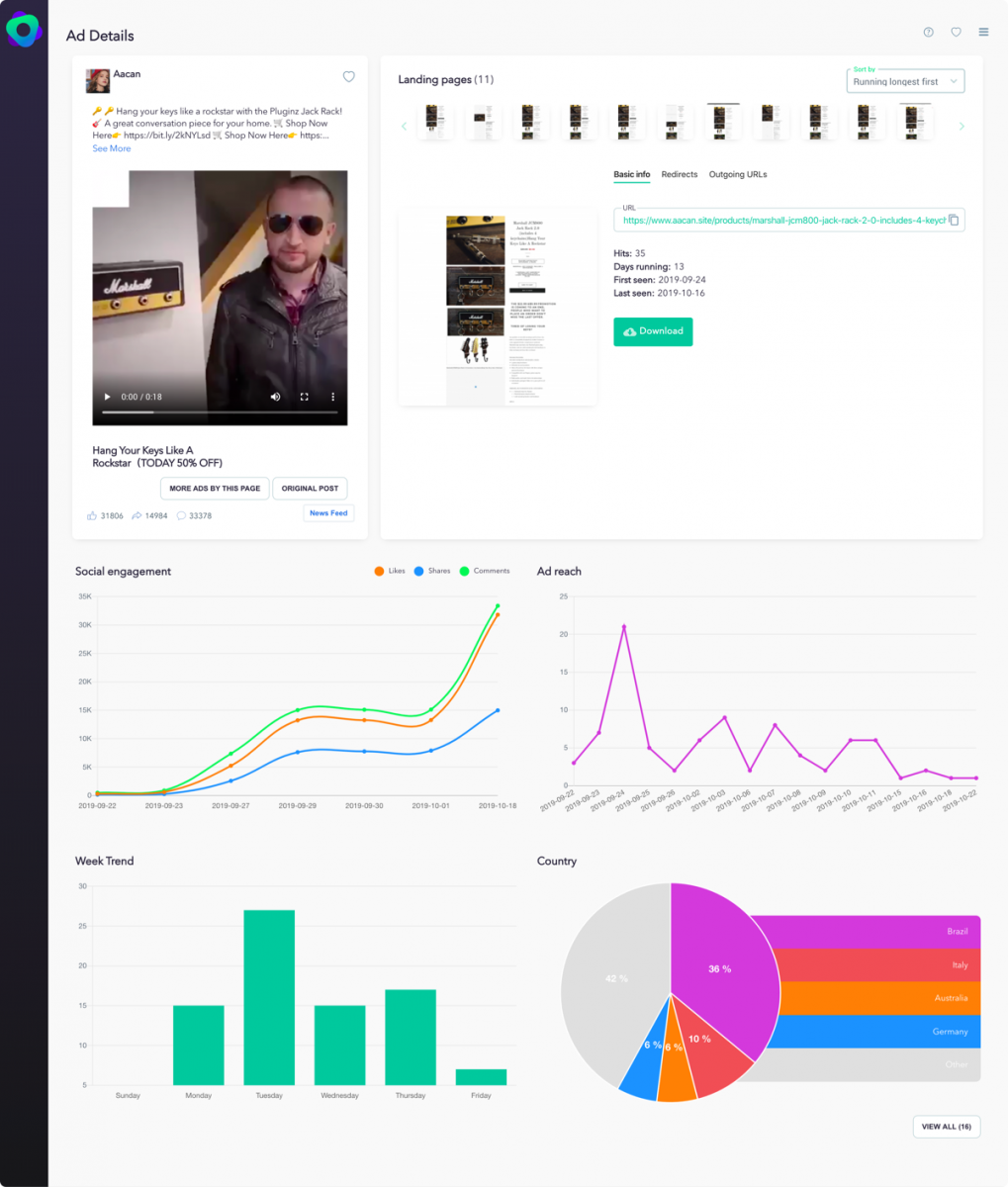This screenshot has width=1008, height=1187.
Task: Open the video more options menu
Action: pyautogui.click(x=332, y=397)
